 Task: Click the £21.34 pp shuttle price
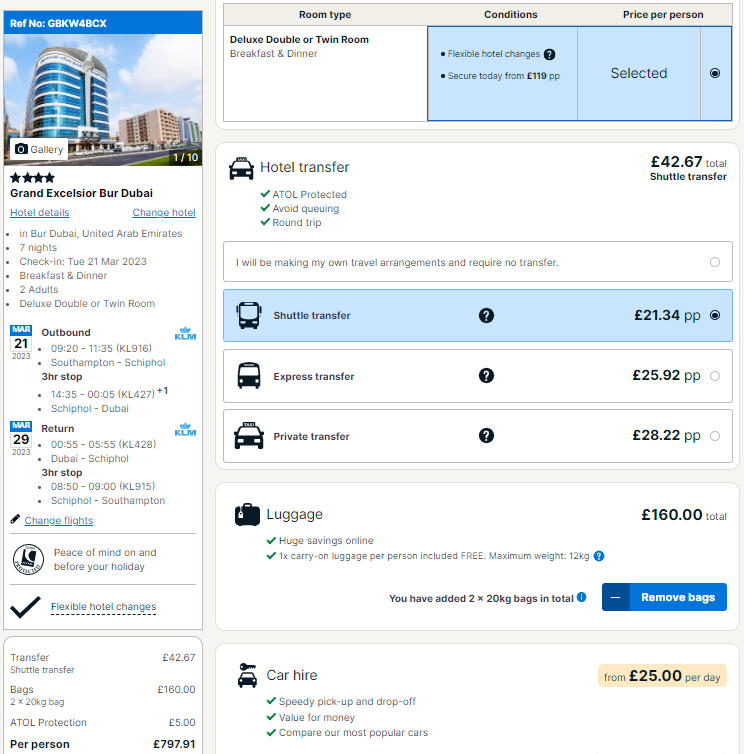click(x=667, y=315)
